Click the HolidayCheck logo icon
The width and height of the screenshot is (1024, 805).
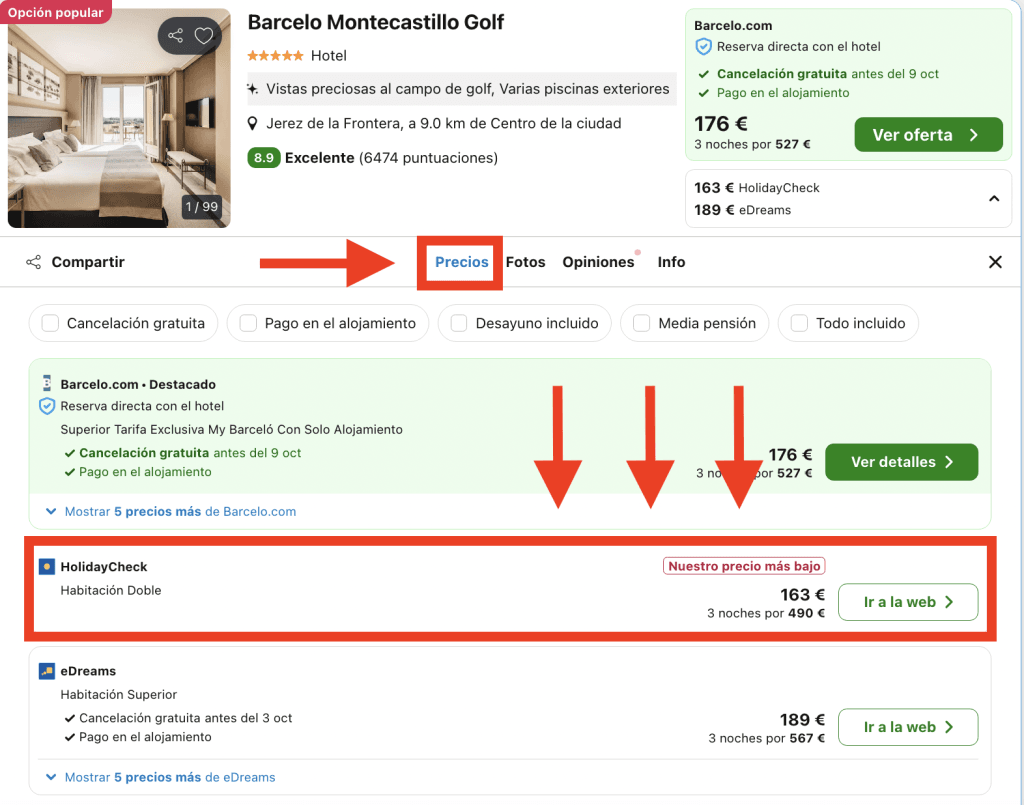tap(47, 567)
